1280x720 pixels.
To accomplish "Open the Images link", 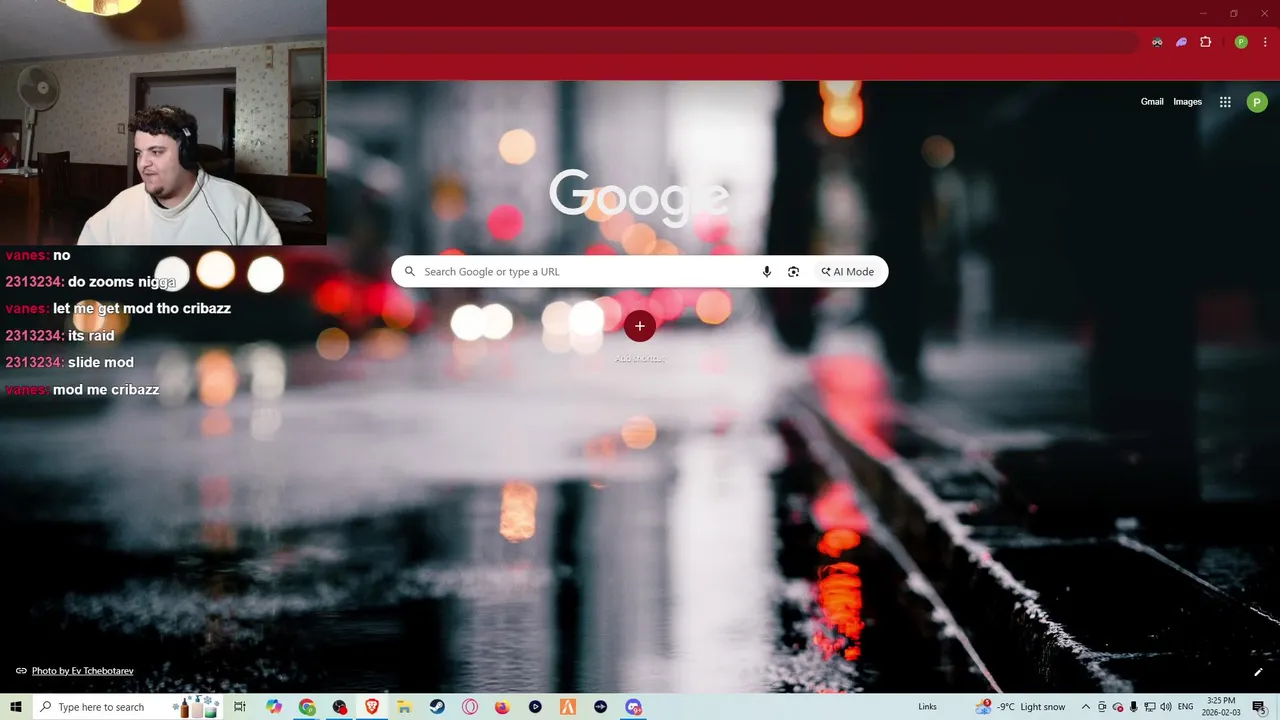I will [x=1187, y=102].
